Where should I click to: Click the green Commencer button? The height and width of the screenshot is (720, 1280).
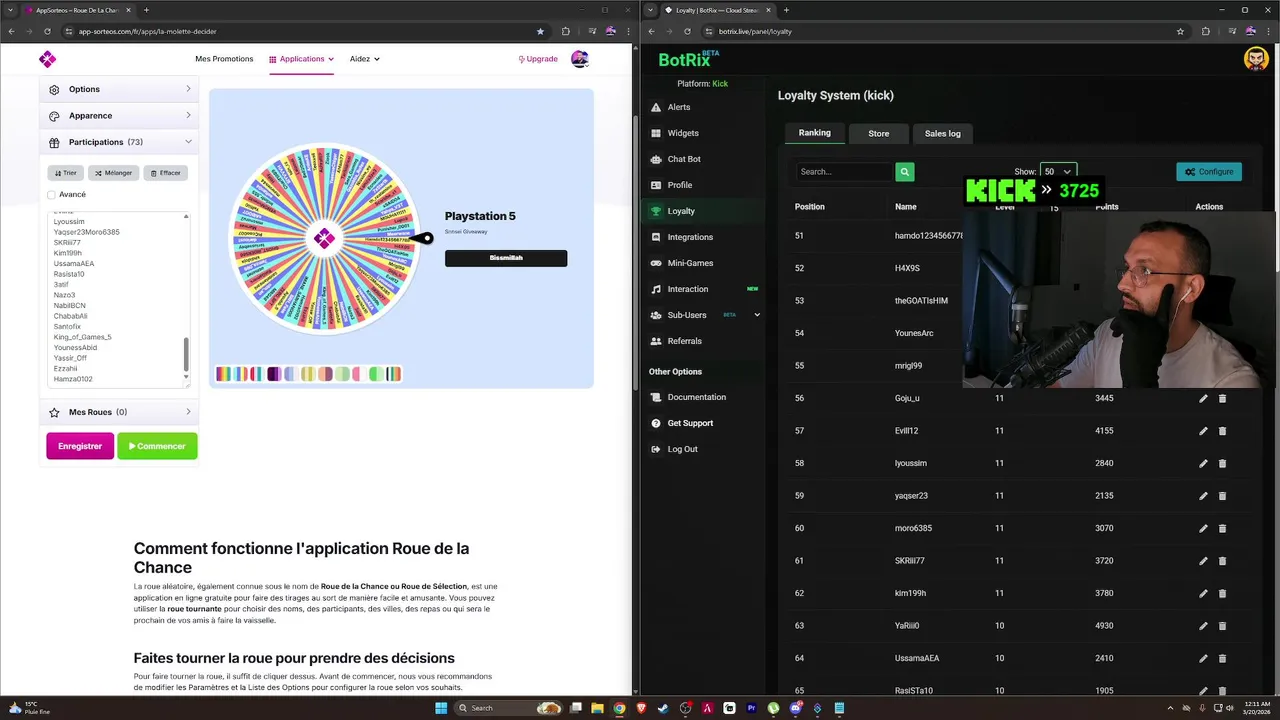(157, 446)
